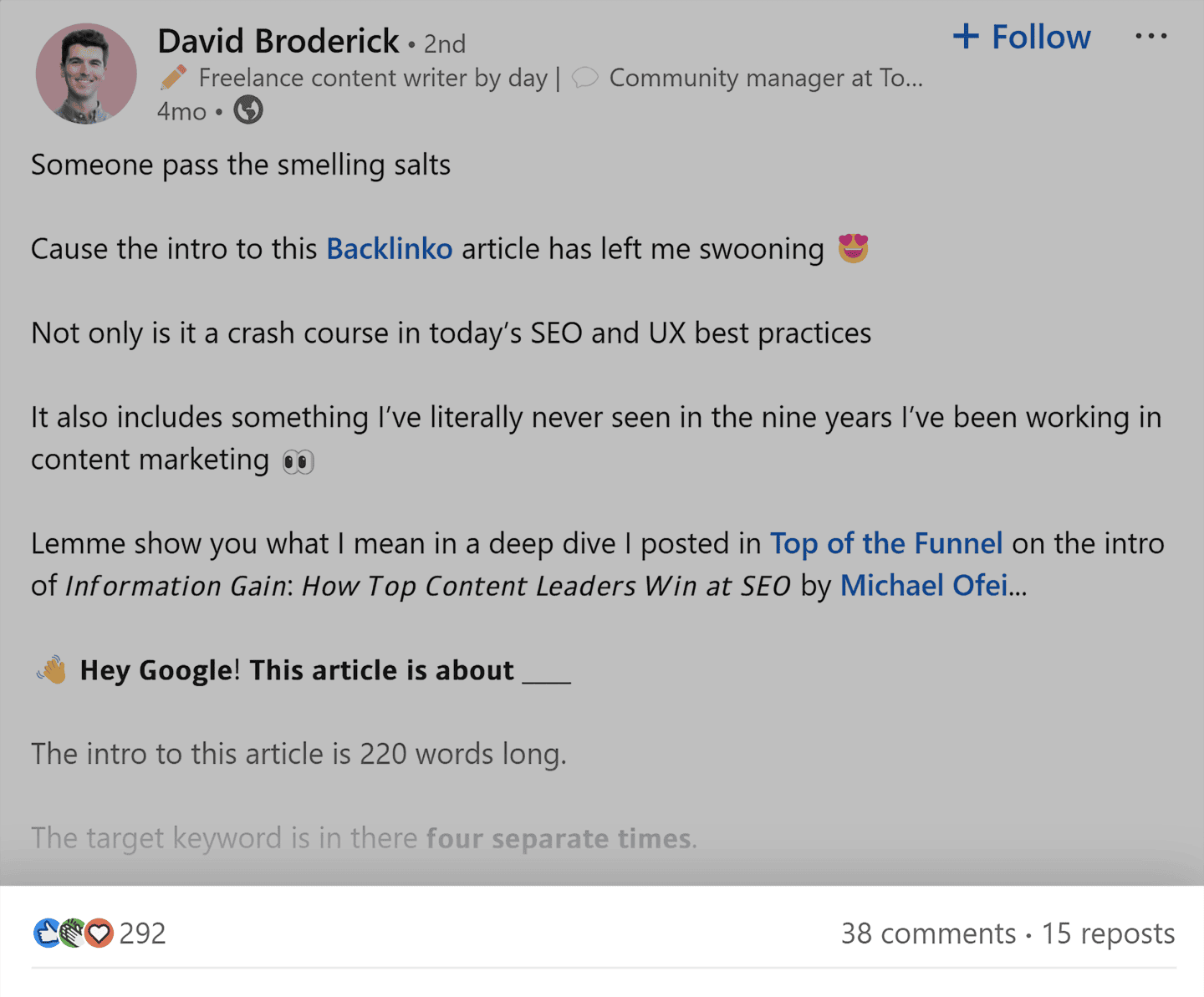
Task: Open Michael Ofei's profile link
Action: pyautogui.click(x=923, y=586)
